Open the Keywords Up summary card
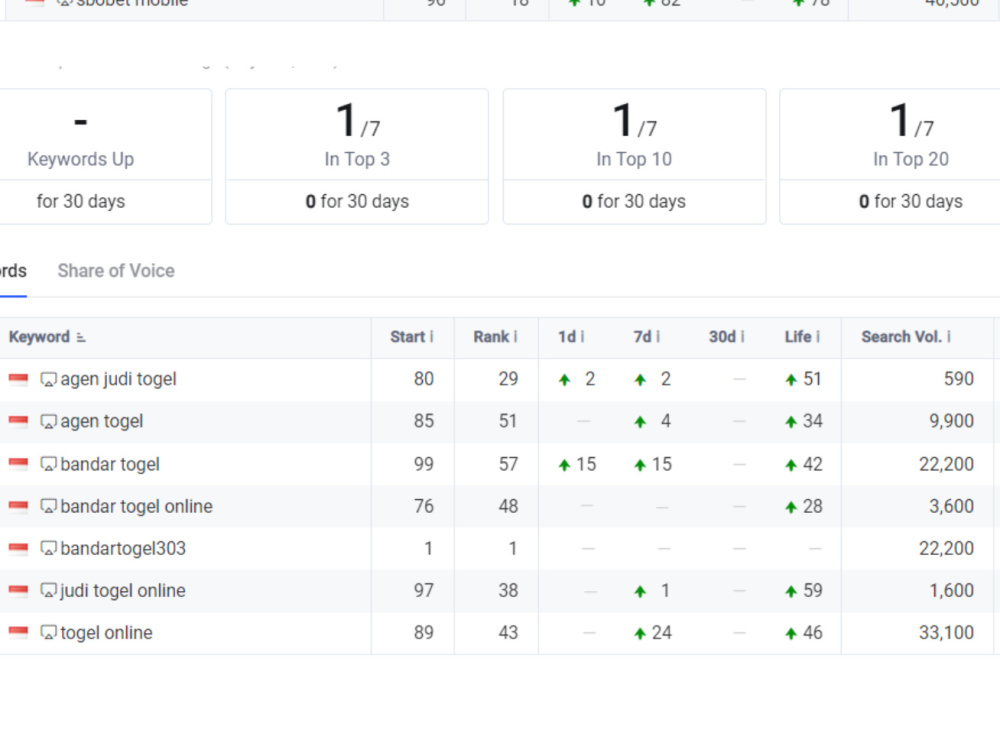1000x750 pixels. pyautogui.click(x=105, y=156)
